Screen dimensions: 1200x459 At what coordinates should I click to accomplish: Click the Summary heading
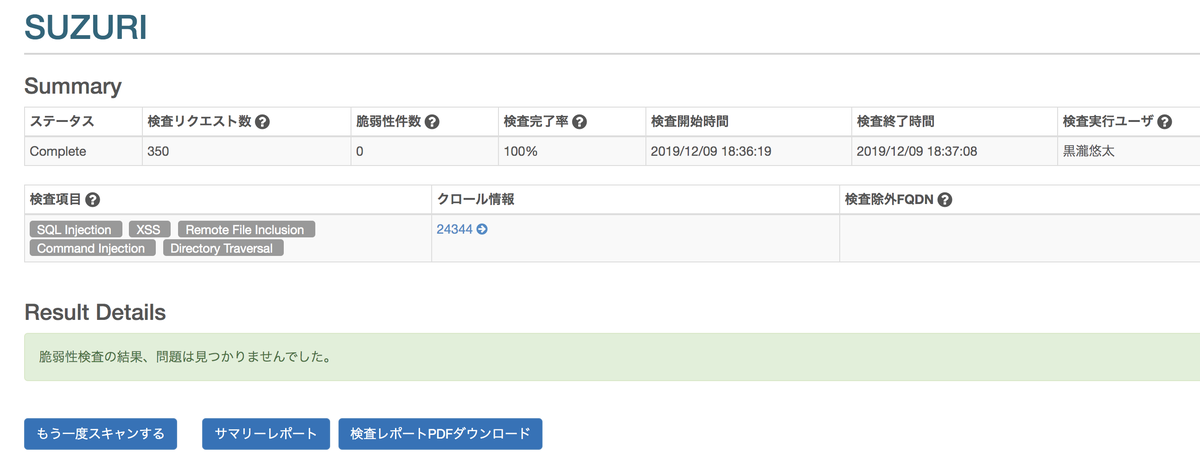72,86
